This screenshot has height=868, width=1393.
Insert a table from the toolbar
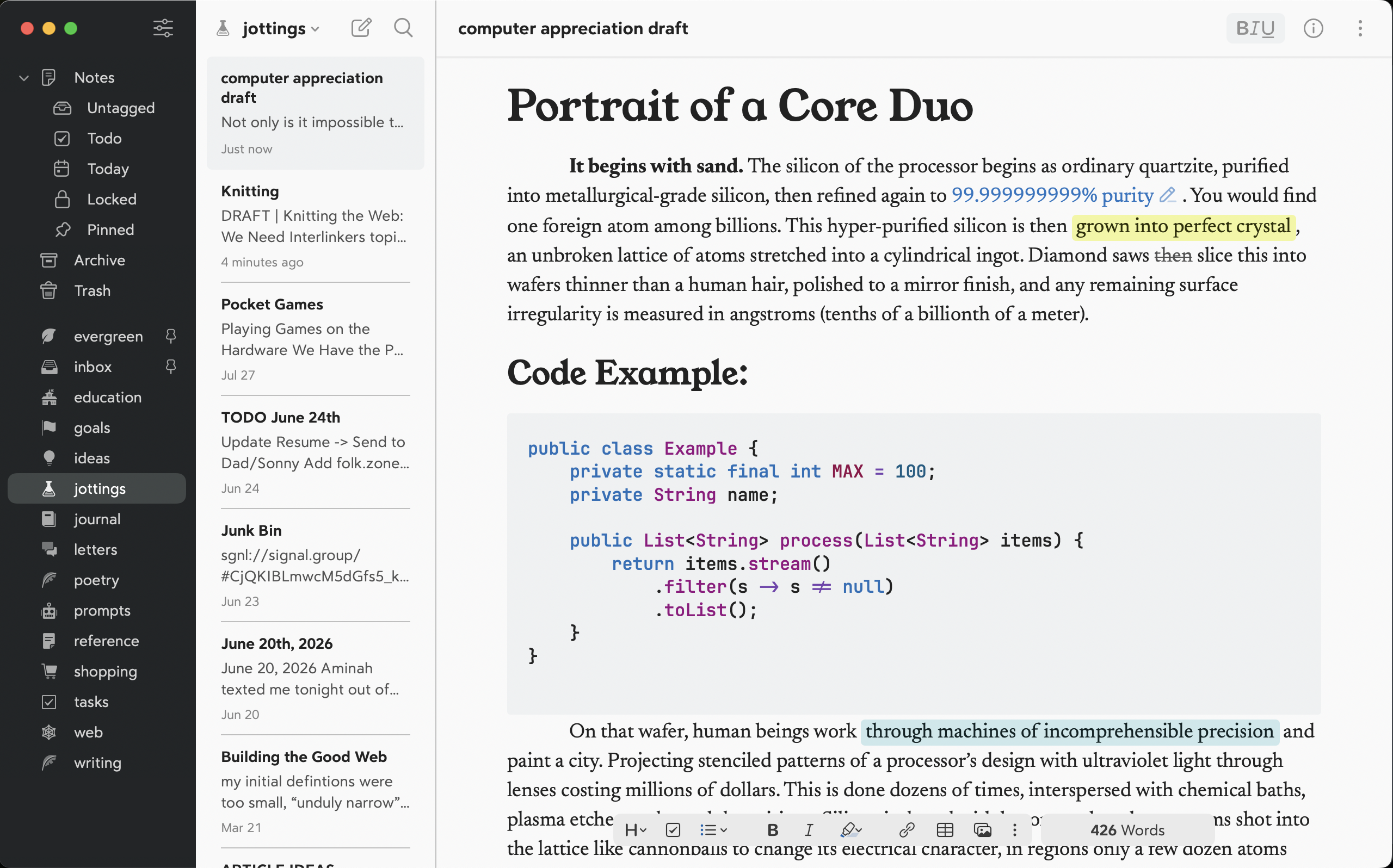[x=945, y=829]
